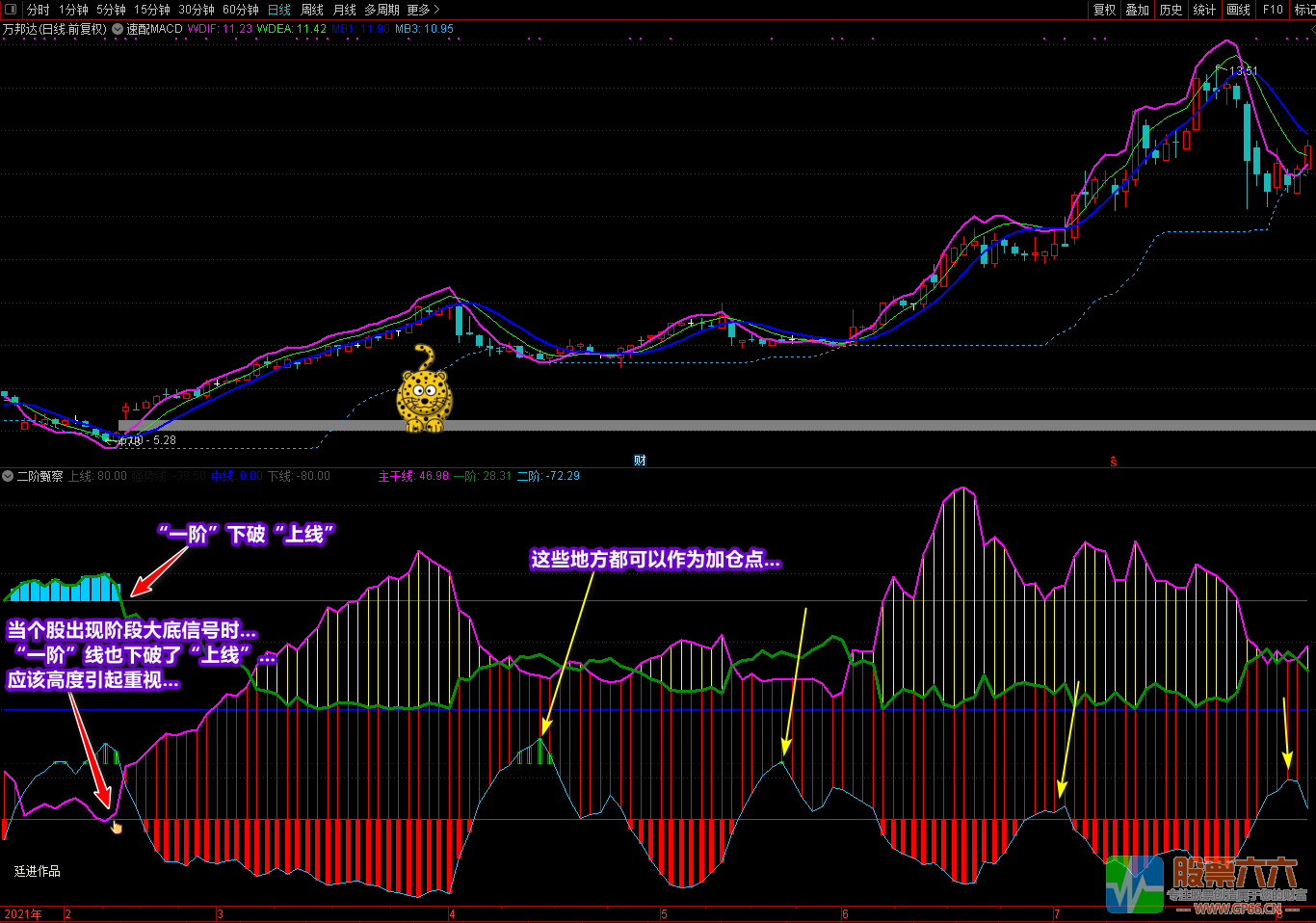
Task: Switch to the 分时 chart period
Action: [39, 10]
